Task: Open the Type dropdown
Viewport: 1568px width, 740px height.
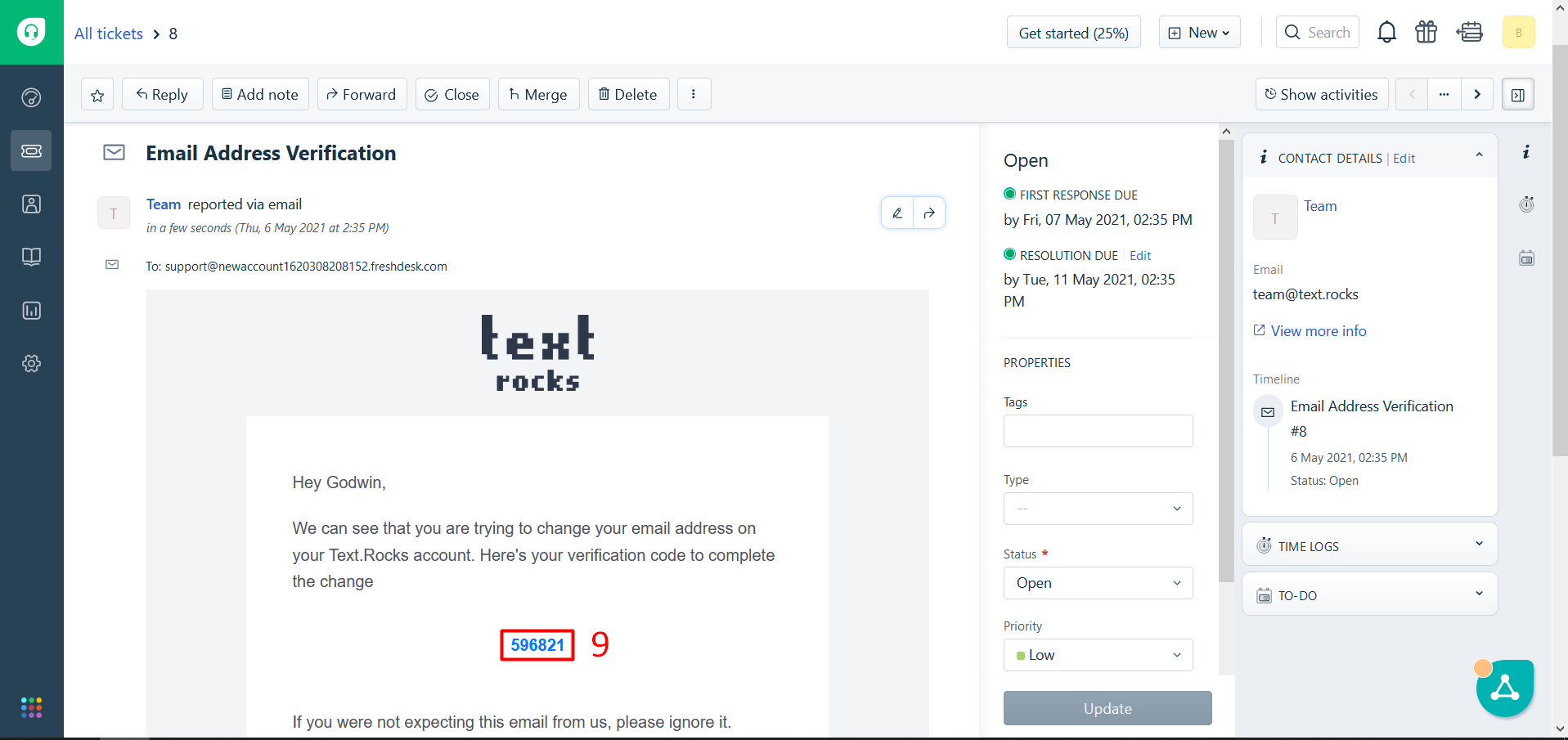Action: coord(1098,509)
